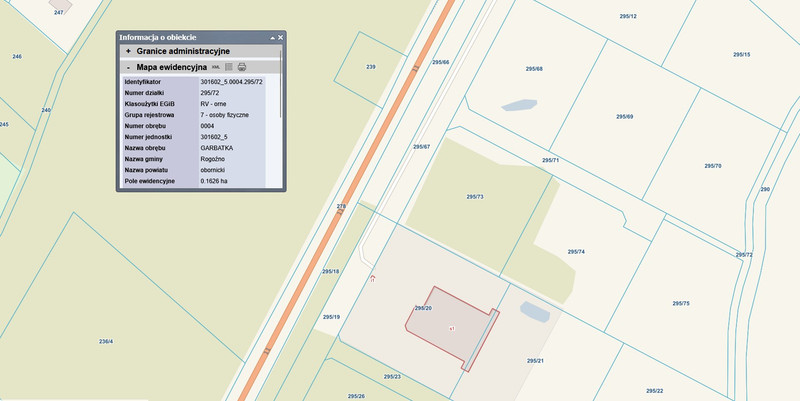
Task: Close the Informacja o obiekcie panel
Action: click(281, 37)
